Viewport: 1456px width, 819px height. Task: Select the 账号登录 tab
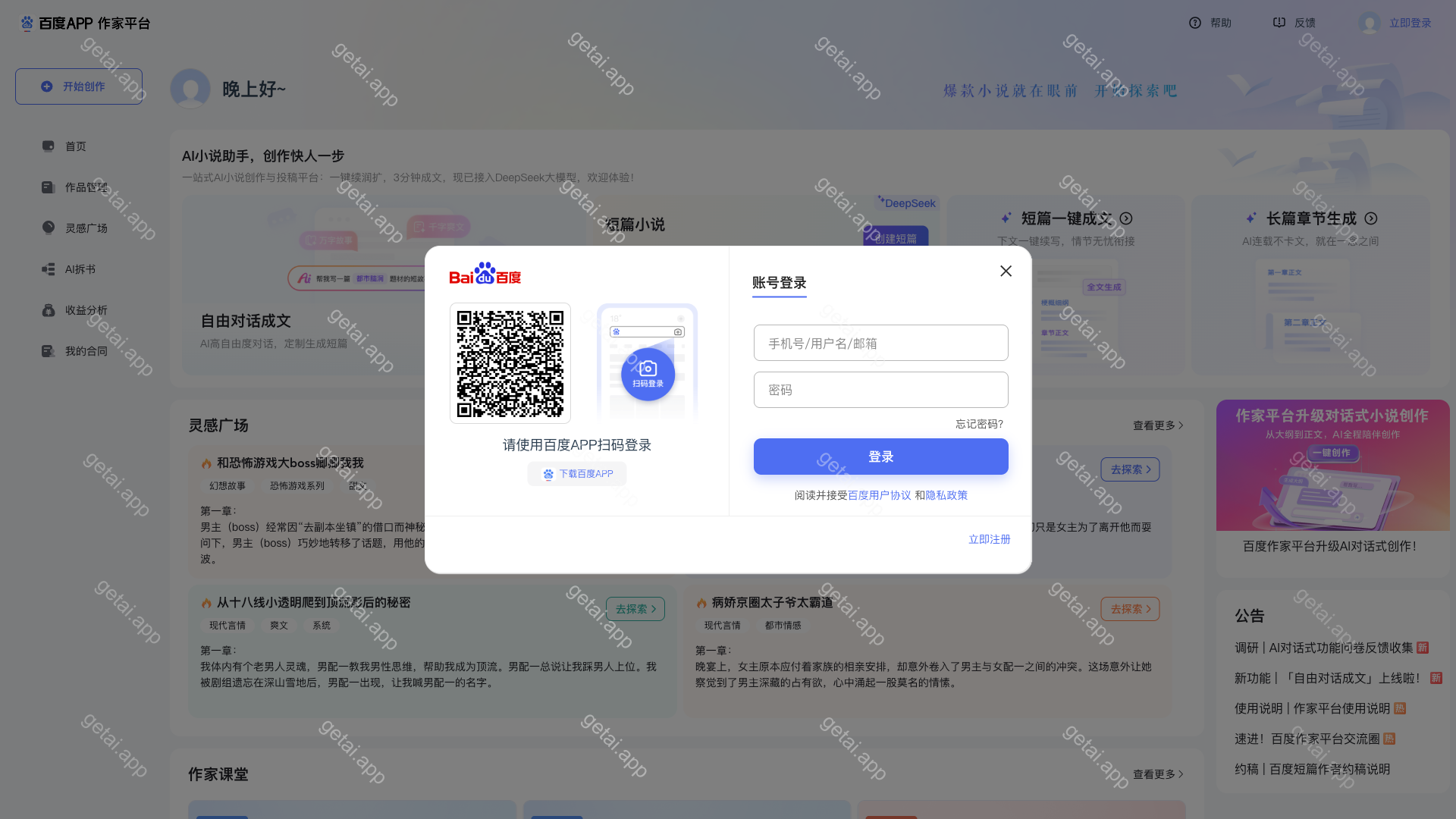pyautogui.click(x=779, y=283)
